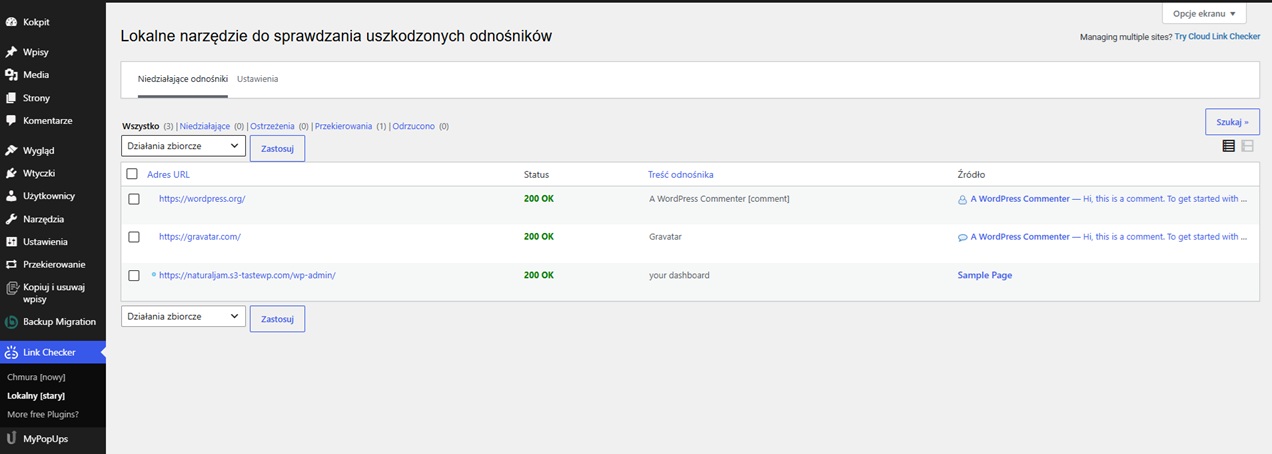
Task: Open the naturaljam.s3-tastewp.com/wp-admin/ URL
Action: (247, 275)
